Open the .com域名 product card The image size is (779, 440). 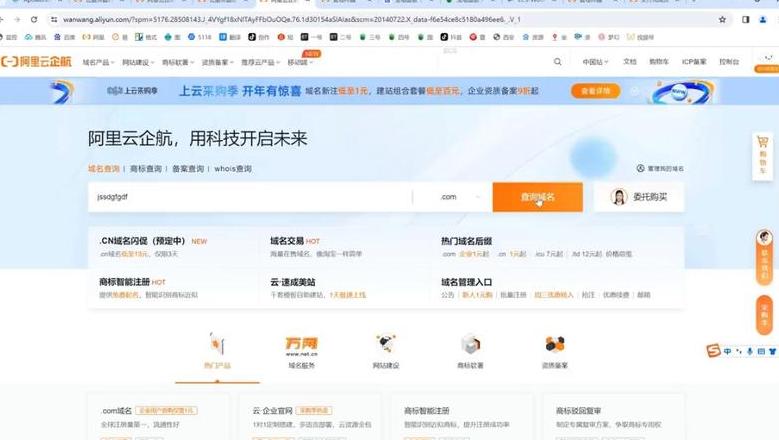coord(158,417)
